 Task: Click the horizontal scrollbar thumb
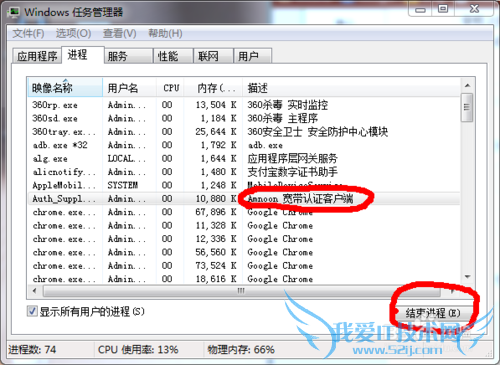(x=242, y=291)
